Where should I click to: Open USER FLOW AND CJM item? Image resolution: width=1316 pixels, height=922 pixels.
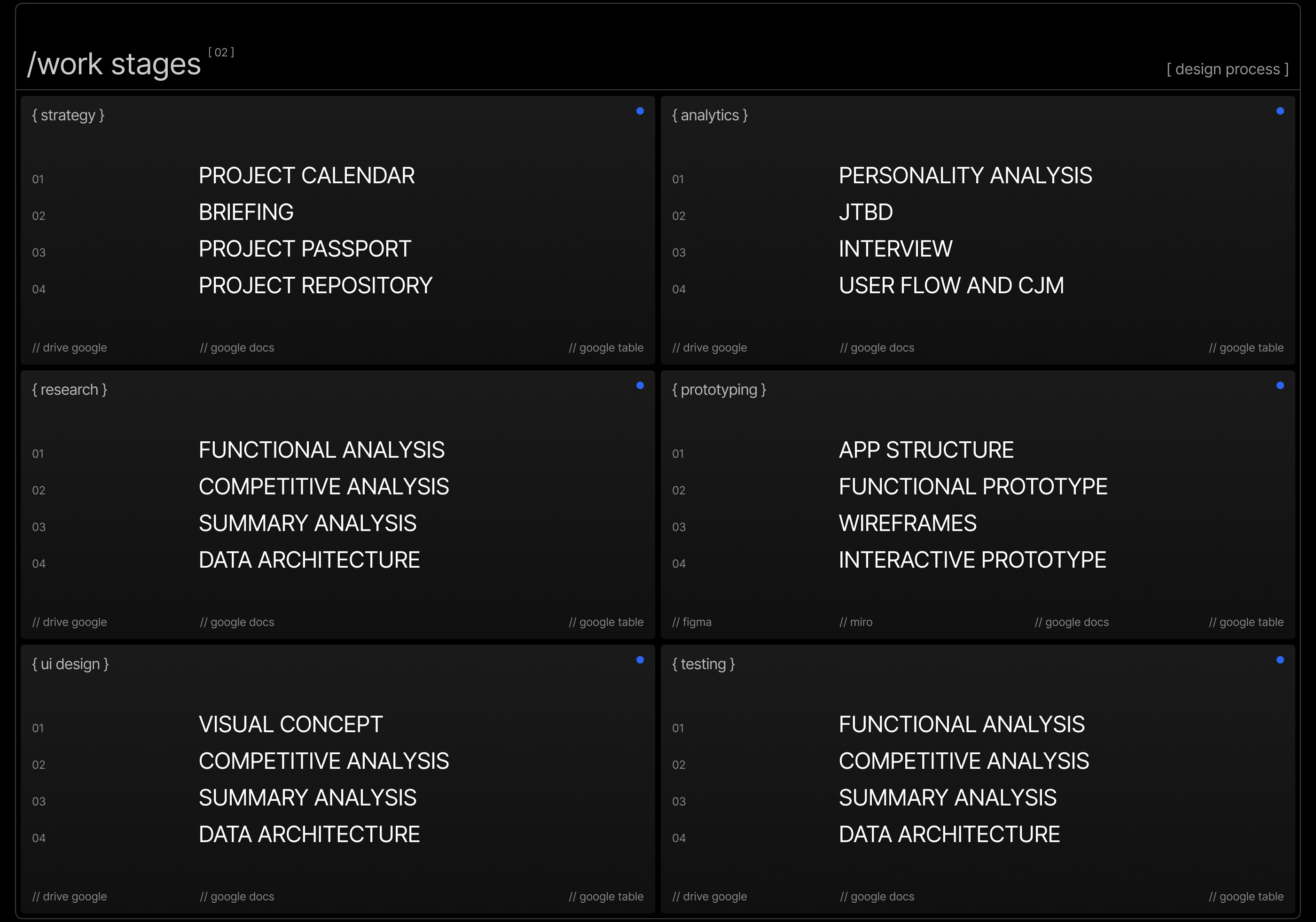tap(951, 286)
